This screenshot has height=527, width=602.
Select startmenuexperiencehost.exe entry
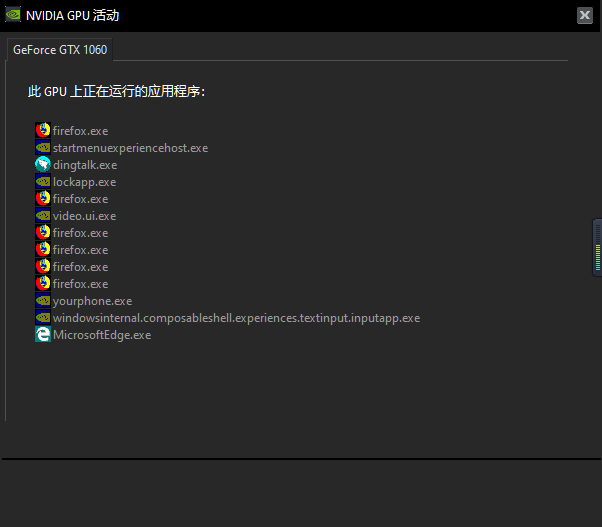tap(131, 148)
